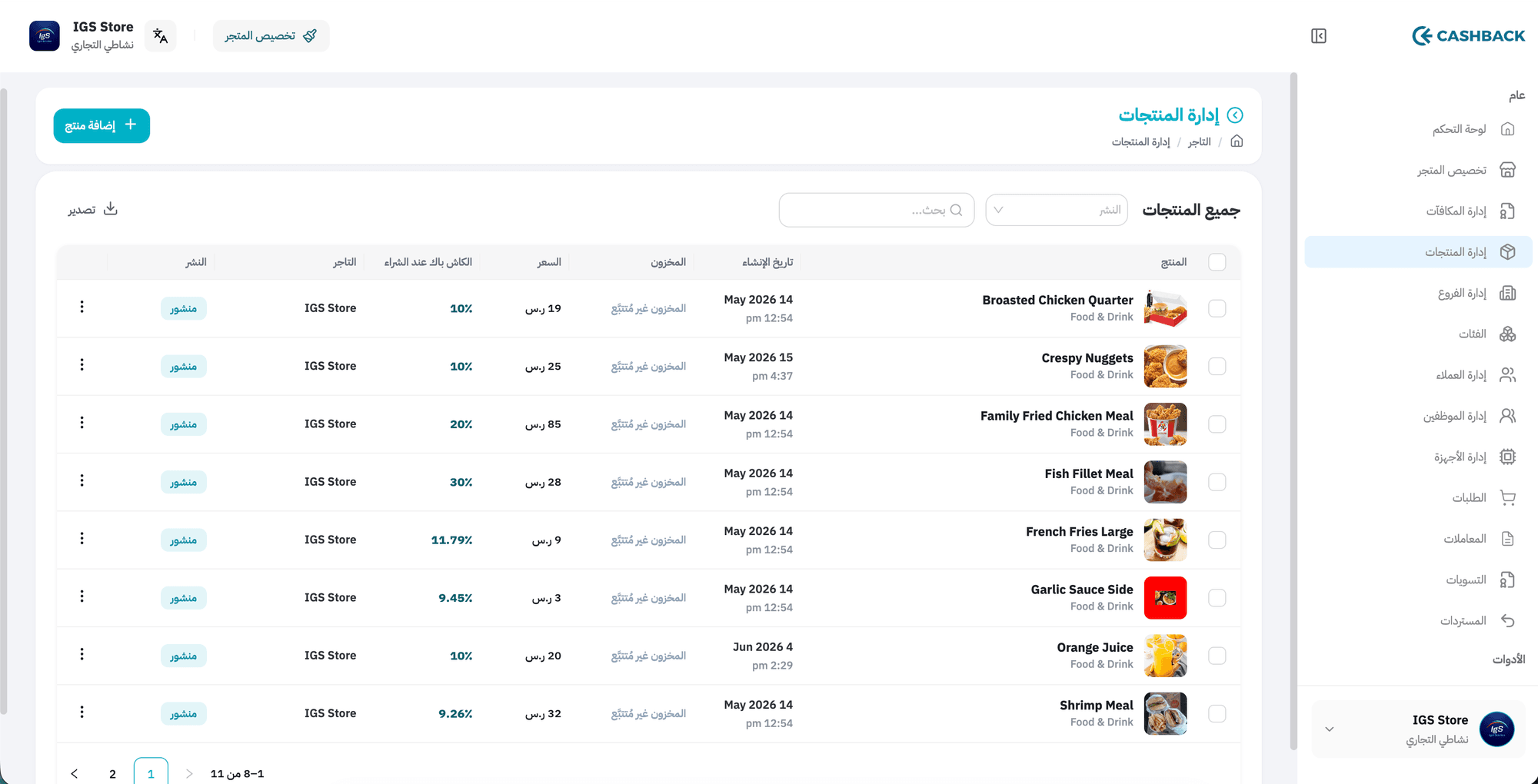Click the home breadcrumb icon
1538x784 pixels.
pos(1237,141)
